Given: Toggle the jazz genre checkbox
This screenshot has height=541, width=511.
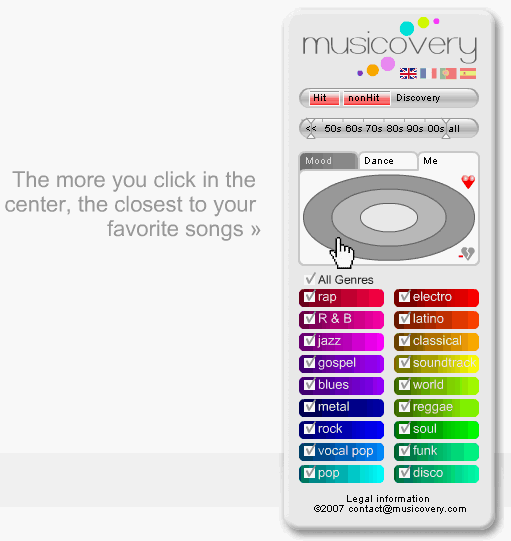Looking at the screenshot, I should [x=309, y=341].
